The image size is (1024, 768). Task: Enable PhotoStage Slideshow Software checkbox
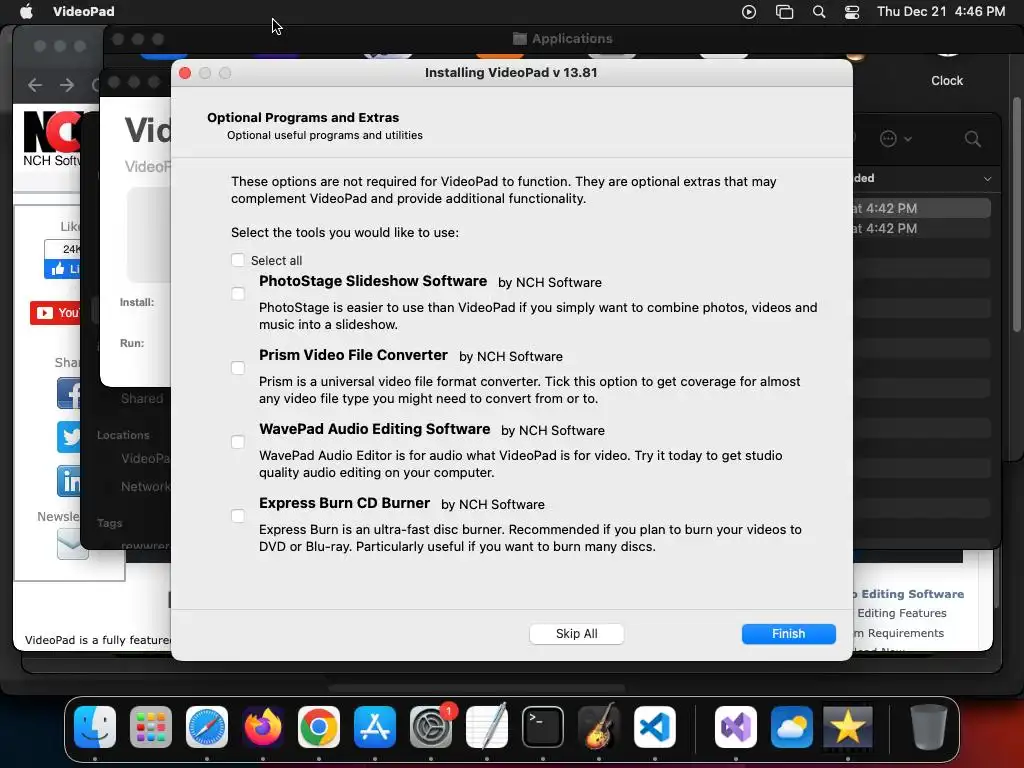click(x=238, y=294)
